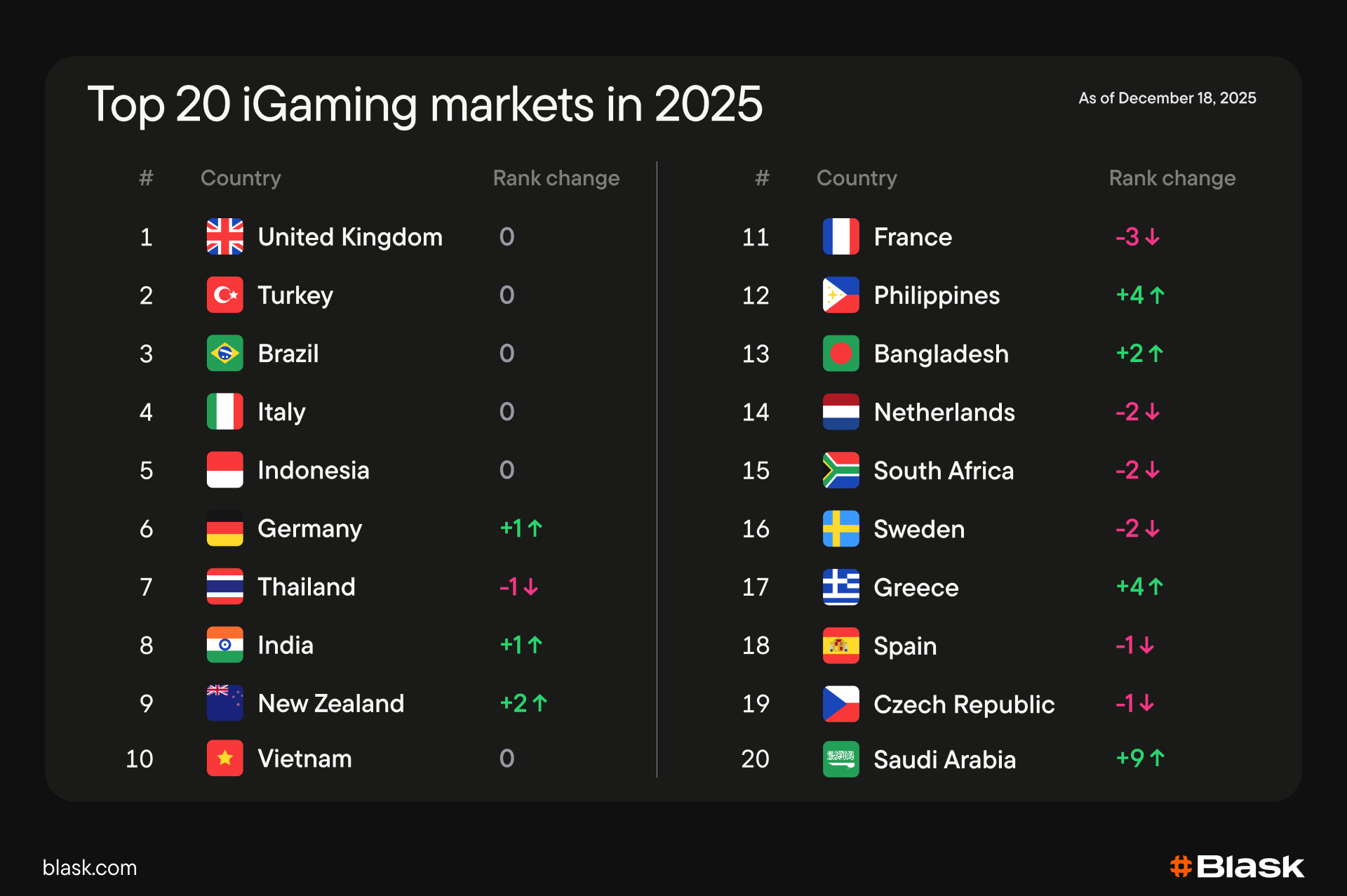This screenshot has height=896, width=1347.
Task: Click the New Zealand flag icon
Action: pos(224,703)
